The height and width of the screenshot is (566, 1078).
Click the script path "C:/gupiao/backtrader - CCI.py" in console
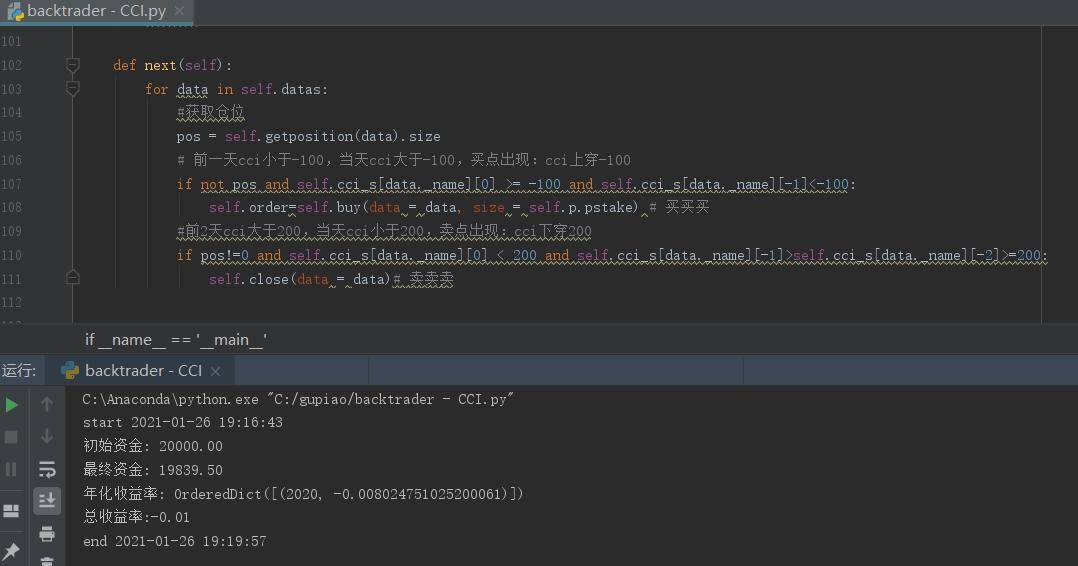point(390,399)
